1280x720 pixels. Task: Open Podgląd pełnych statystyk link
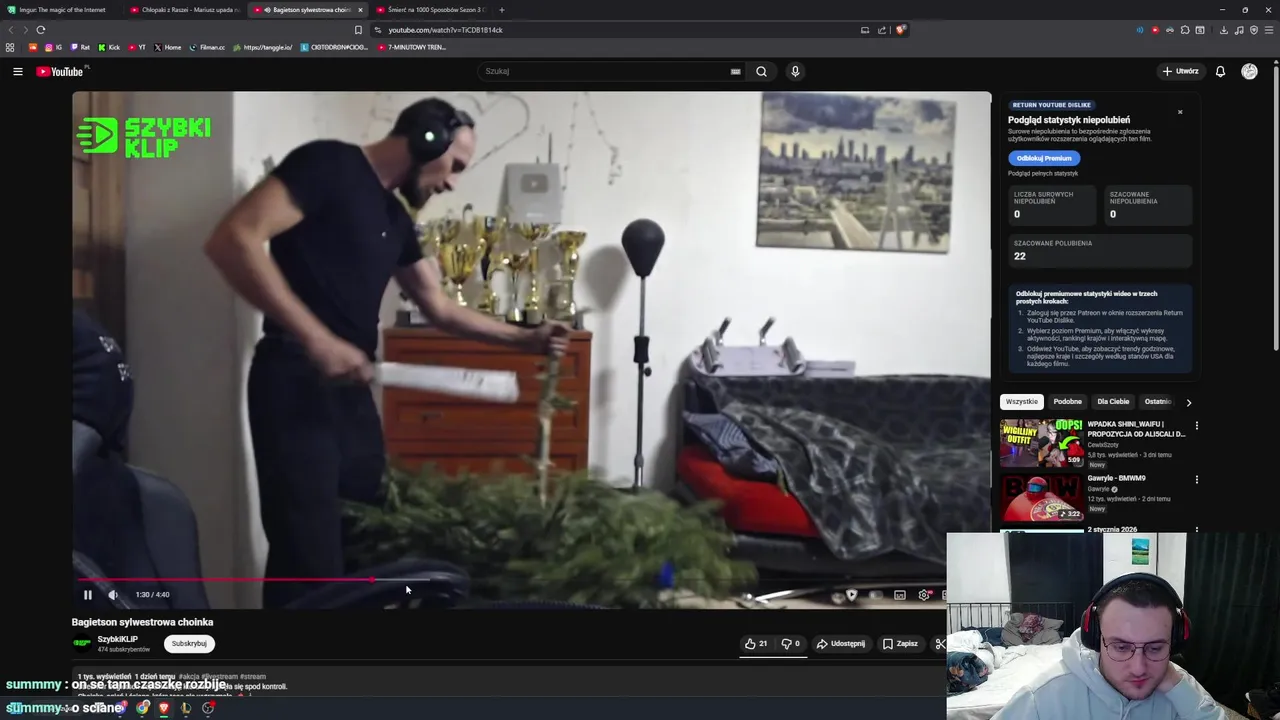click(1043, 174)
